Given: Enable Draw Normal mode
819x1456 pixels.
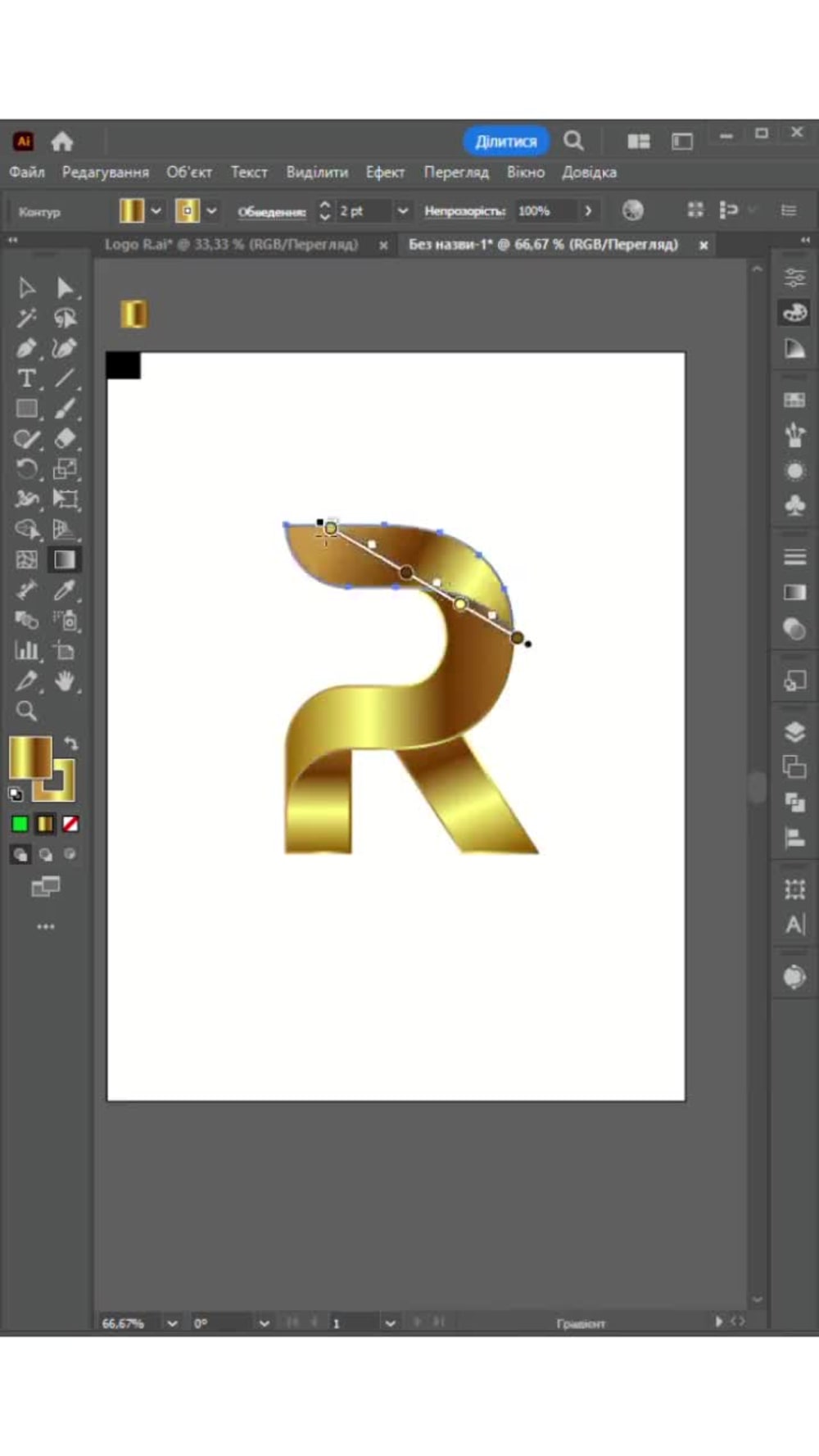Looking at the screenshot, I should pos(20,854).
